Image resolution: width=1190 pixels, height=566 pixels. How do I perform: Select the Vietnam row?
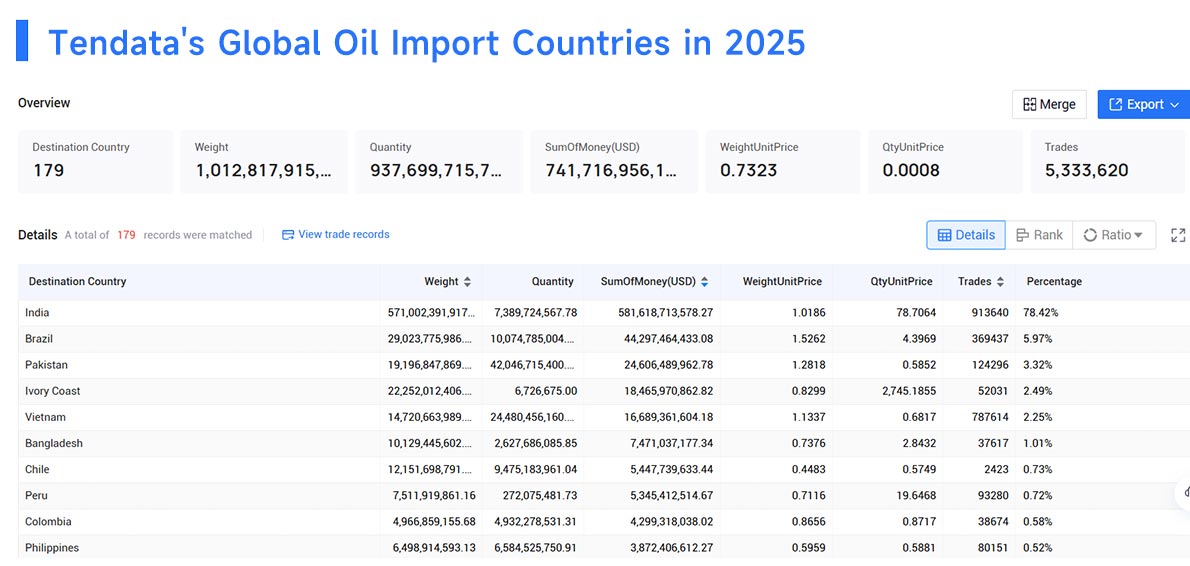[x=604, y=417]
